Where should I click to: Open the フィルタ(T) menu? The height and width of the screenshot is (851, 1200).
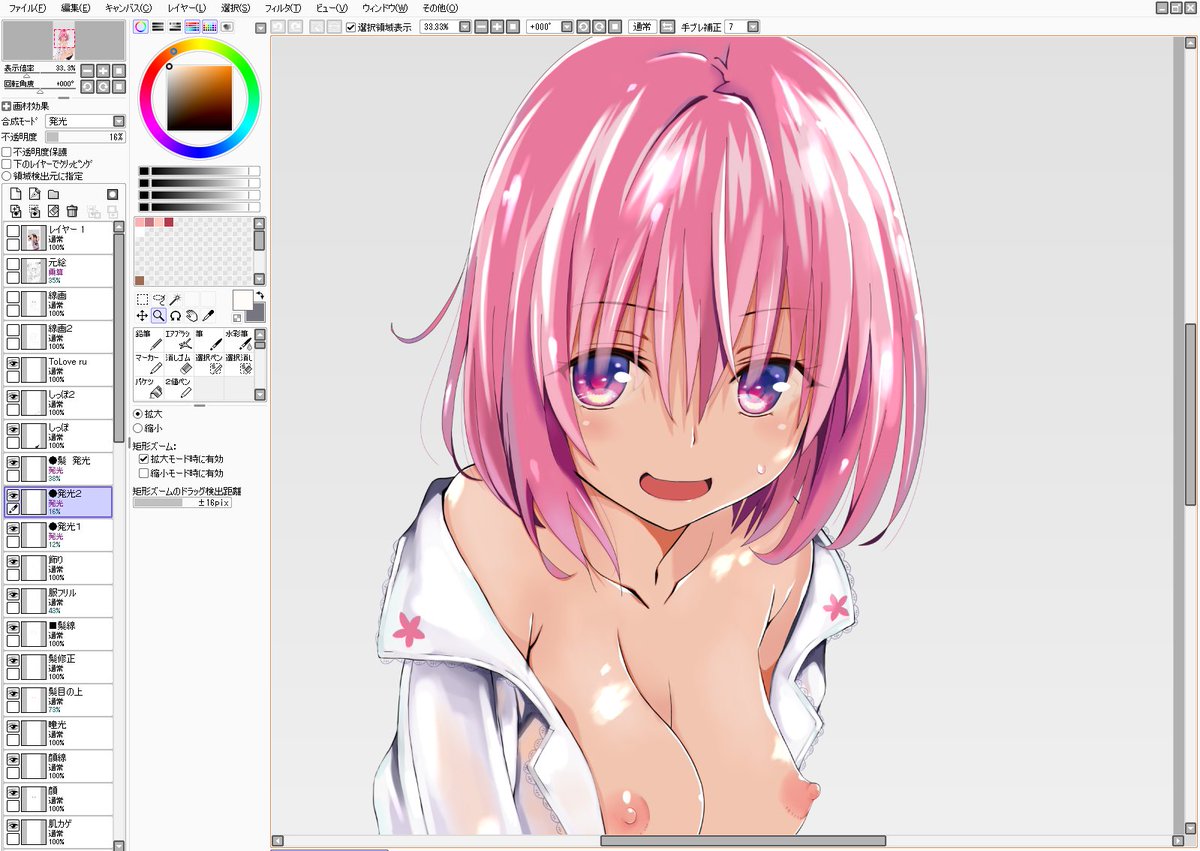point(283,7)
